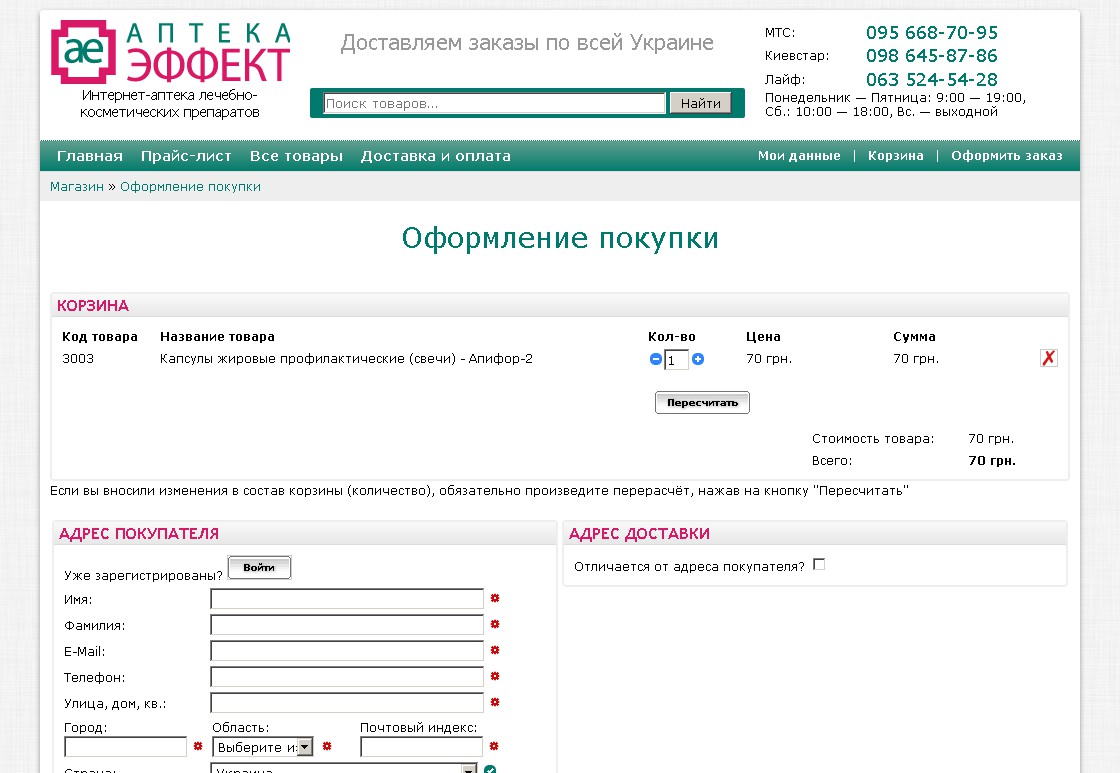The height and width of the screenshot is (773, 1120).
Task: Increase quantity with the plus icon
Action: point(698,359)
